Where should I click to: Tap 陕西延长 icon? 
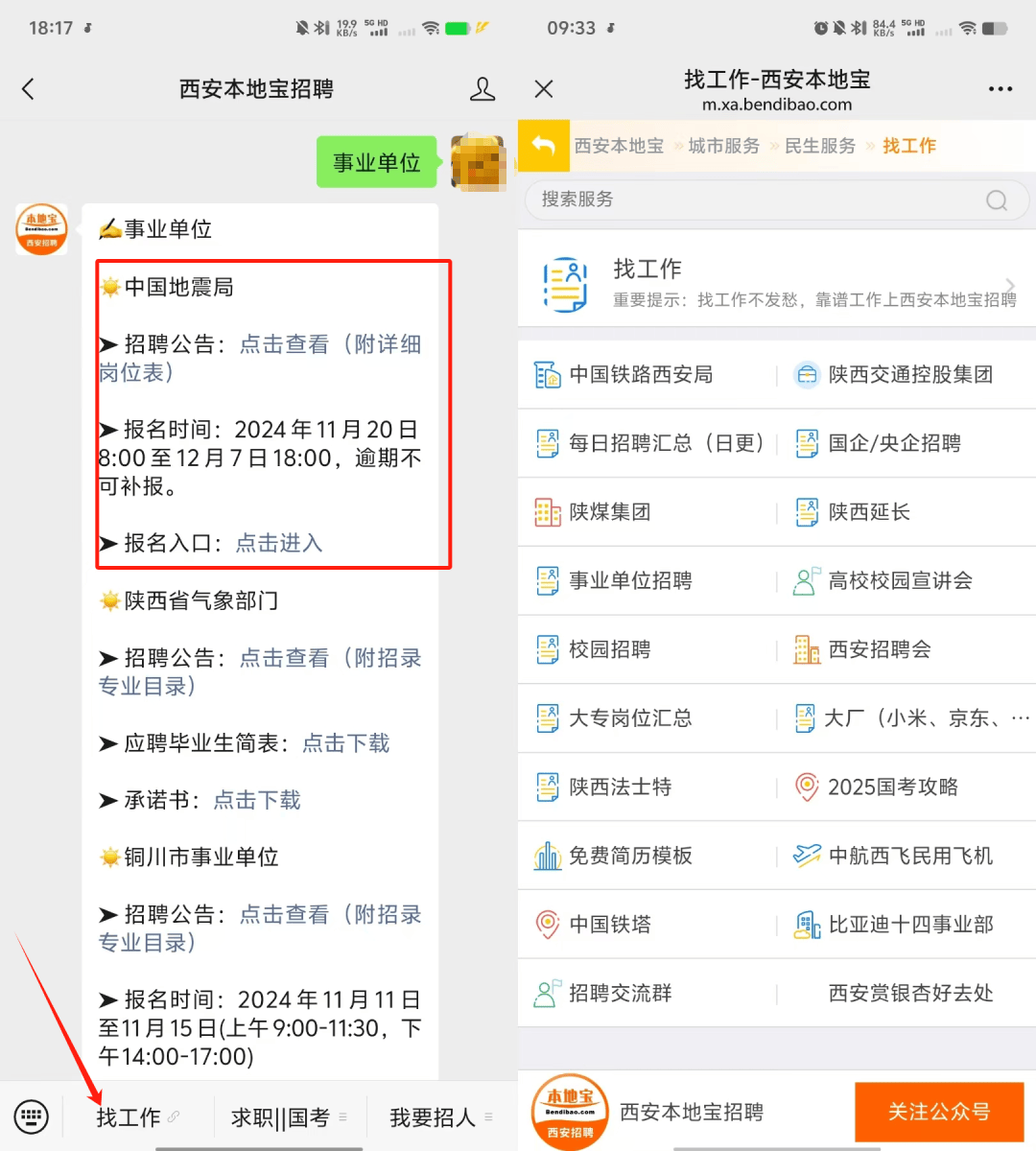click(x=807, y=512)
